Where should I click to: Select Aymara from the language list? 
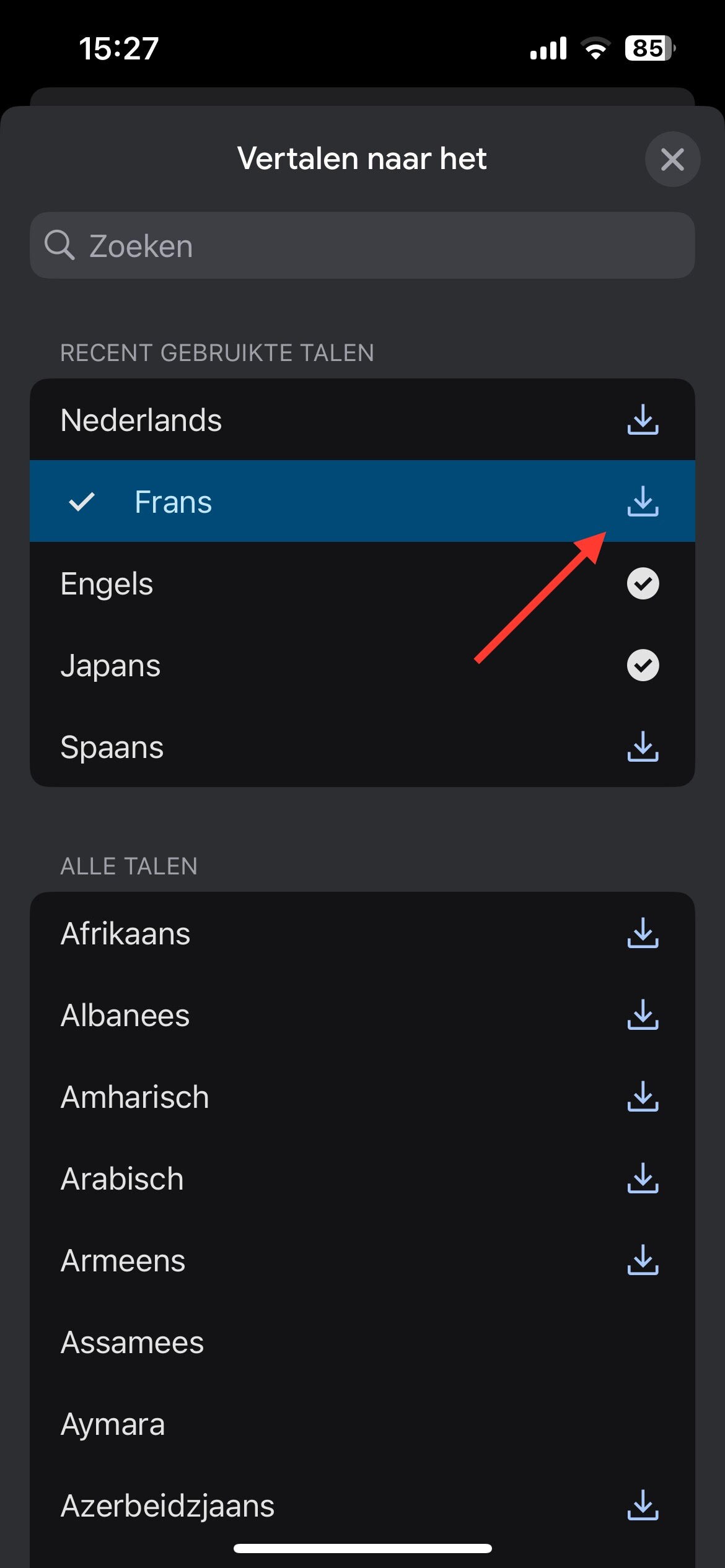click(248, 1424)
